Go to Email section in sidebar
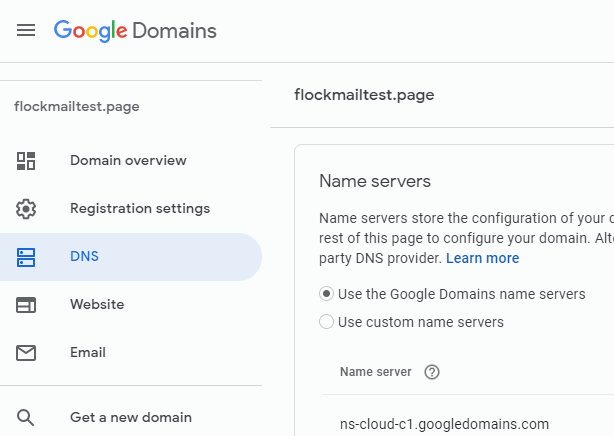614x436 pixels. coord(131,353)
